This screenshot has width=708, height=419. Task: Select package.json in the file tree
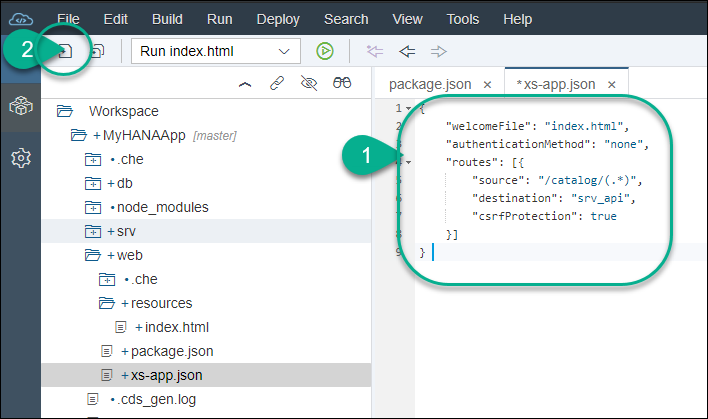(172, 351)
